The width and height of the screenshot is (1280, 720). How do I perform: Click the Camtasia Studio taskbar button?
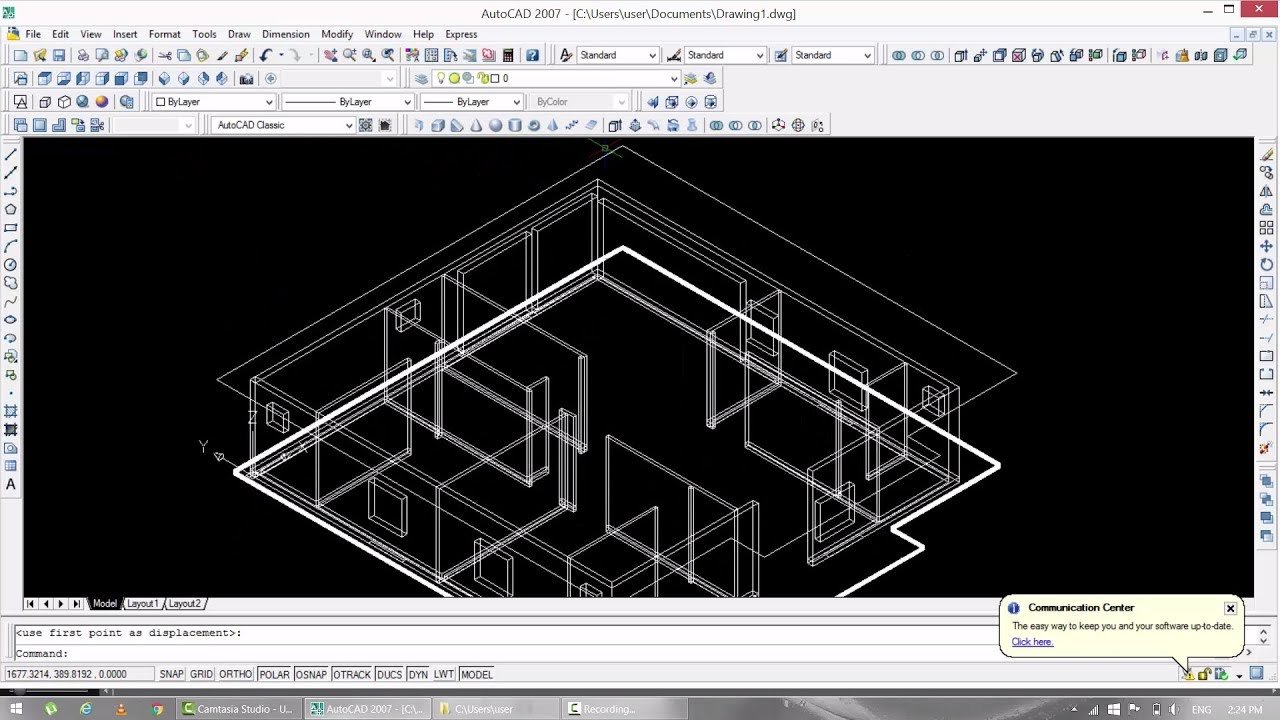(x=238, y=709)
